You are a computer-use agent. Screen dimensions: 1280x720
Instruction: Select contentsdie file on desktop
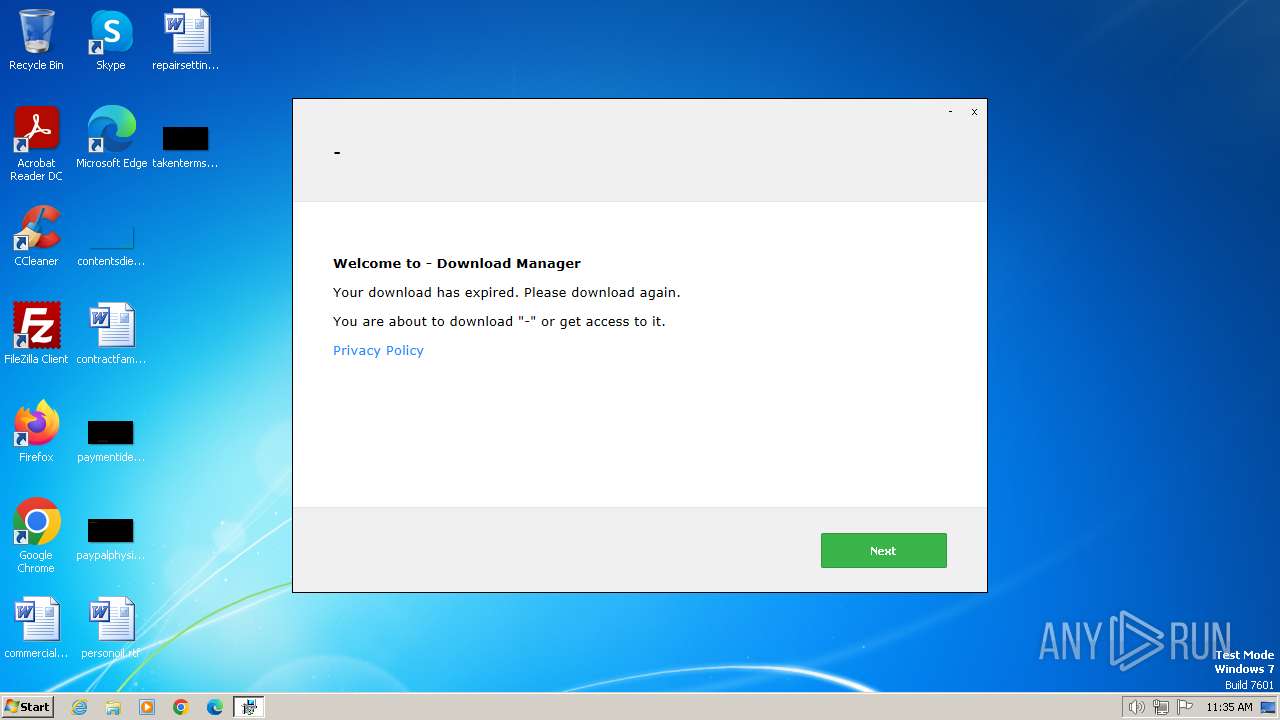(x=111, y=244)
